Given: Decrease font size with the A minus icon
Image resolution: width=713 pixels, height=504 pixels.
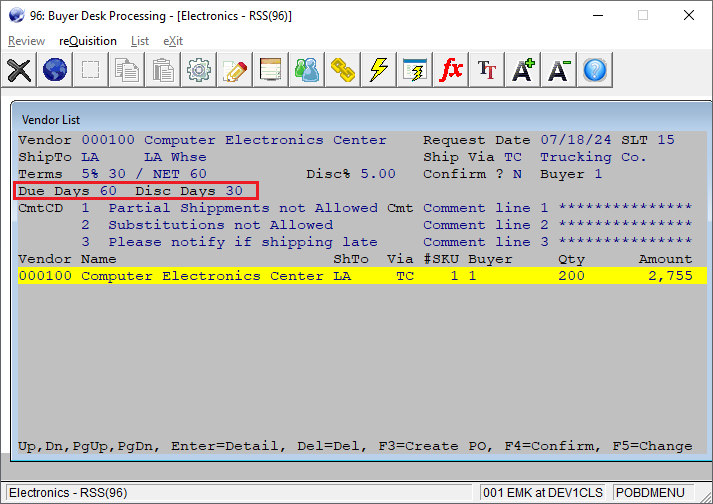Looking at the screenshot, I should coord(558,70).
